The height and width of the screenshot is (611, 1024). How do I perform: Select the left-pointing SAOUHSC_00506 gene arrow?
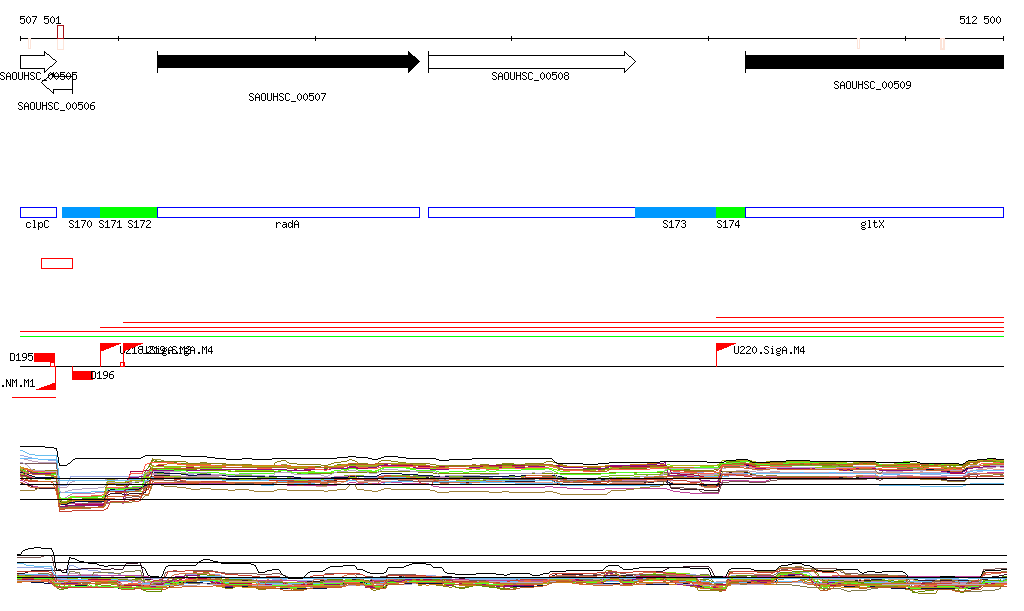(58, 87)
